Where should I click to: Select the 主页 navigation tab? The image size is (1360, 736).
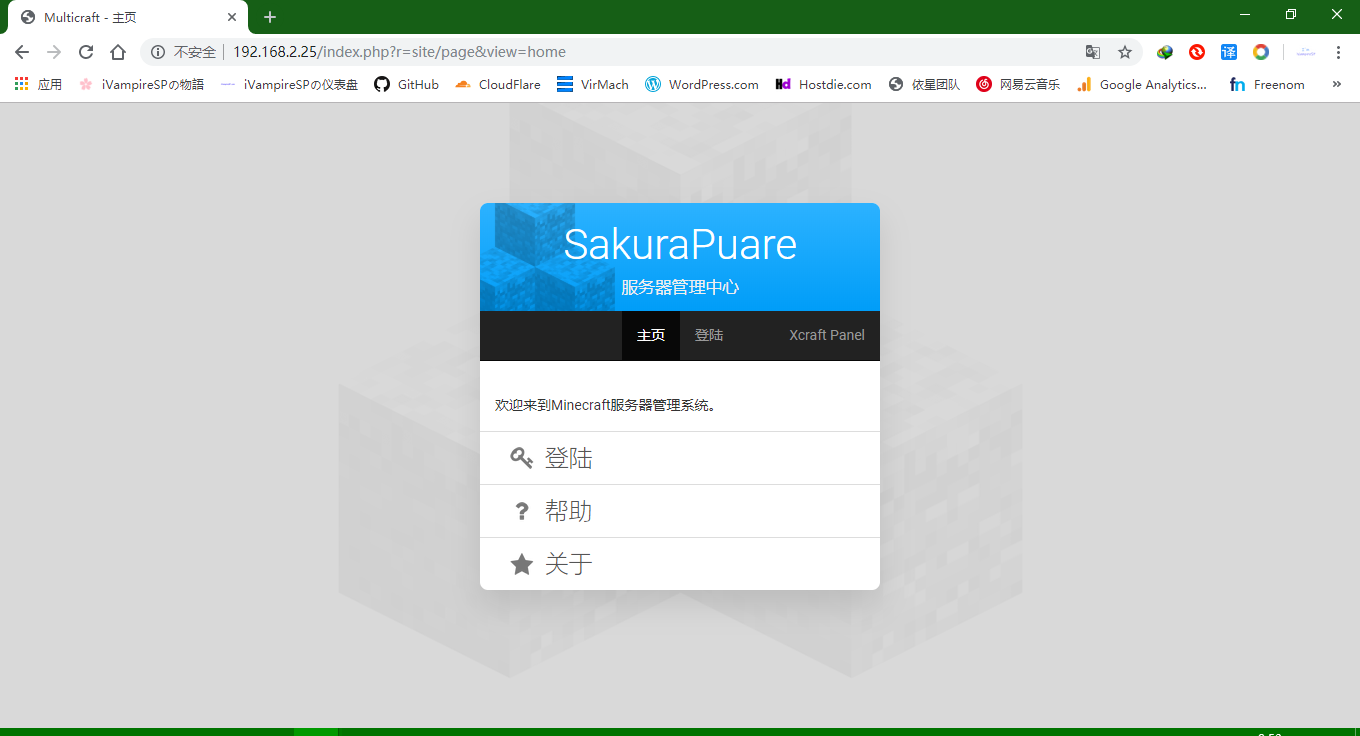tap(651, 335)
